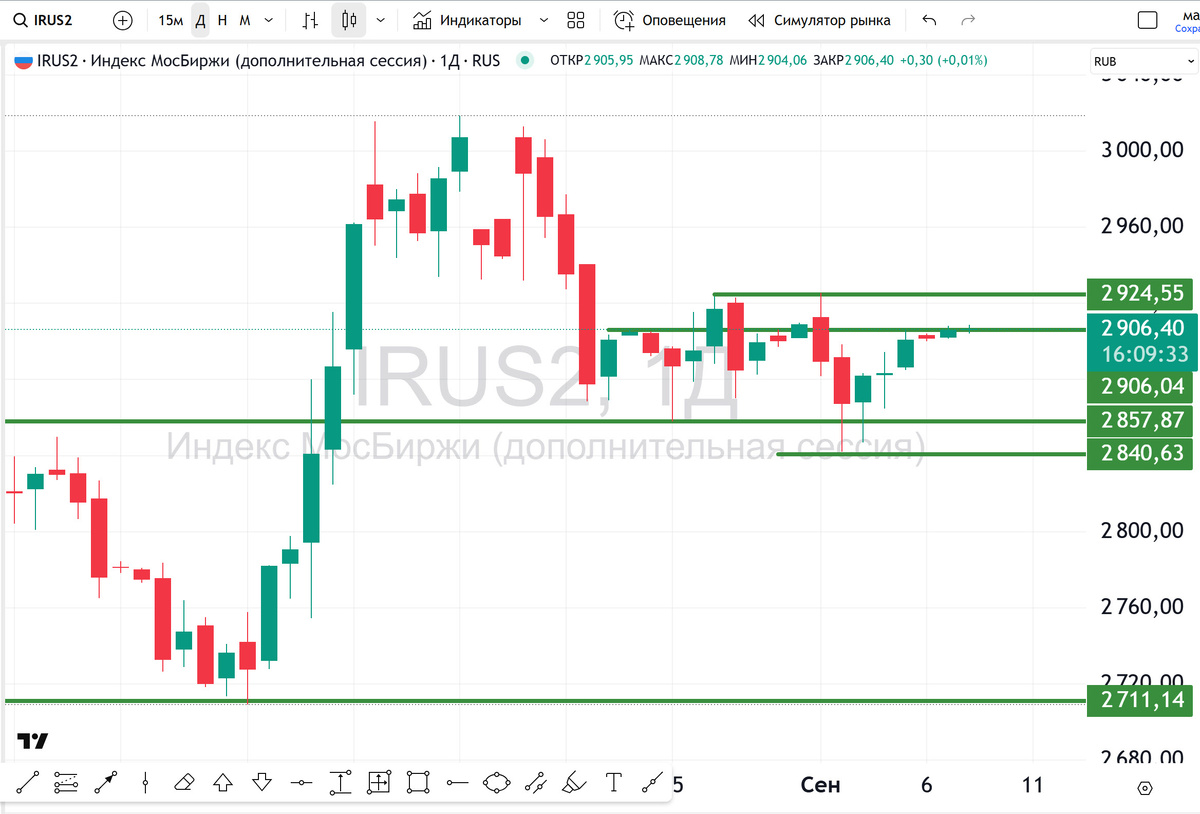Screen dimensions: 1200x814
Task: Select the ellipse drawing tool
Action: [x=496, y=782]
